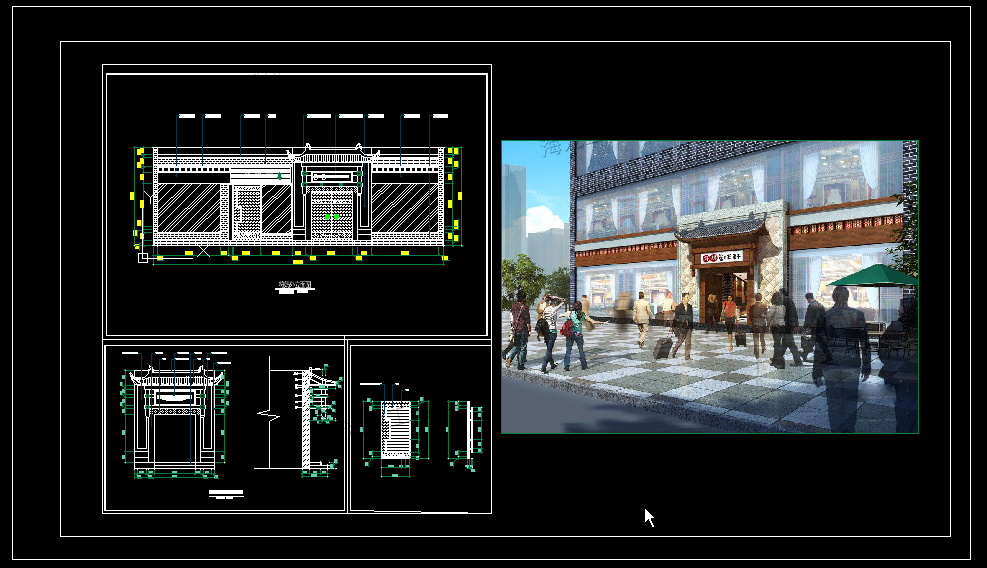The height and width of the screenshot is (568, 987).
Task: Click the distant skyscraper at the rendering's left
Action: [x=516, y=205]
